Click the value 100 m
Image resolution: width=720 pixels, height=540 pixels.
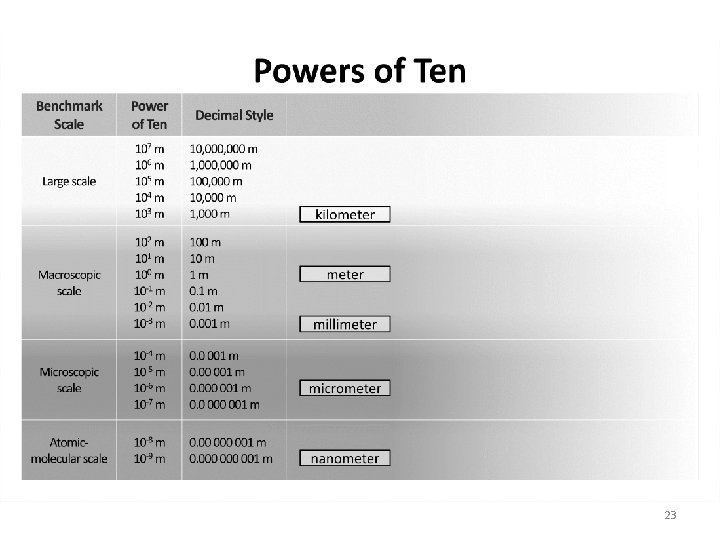tap(205, 242)
